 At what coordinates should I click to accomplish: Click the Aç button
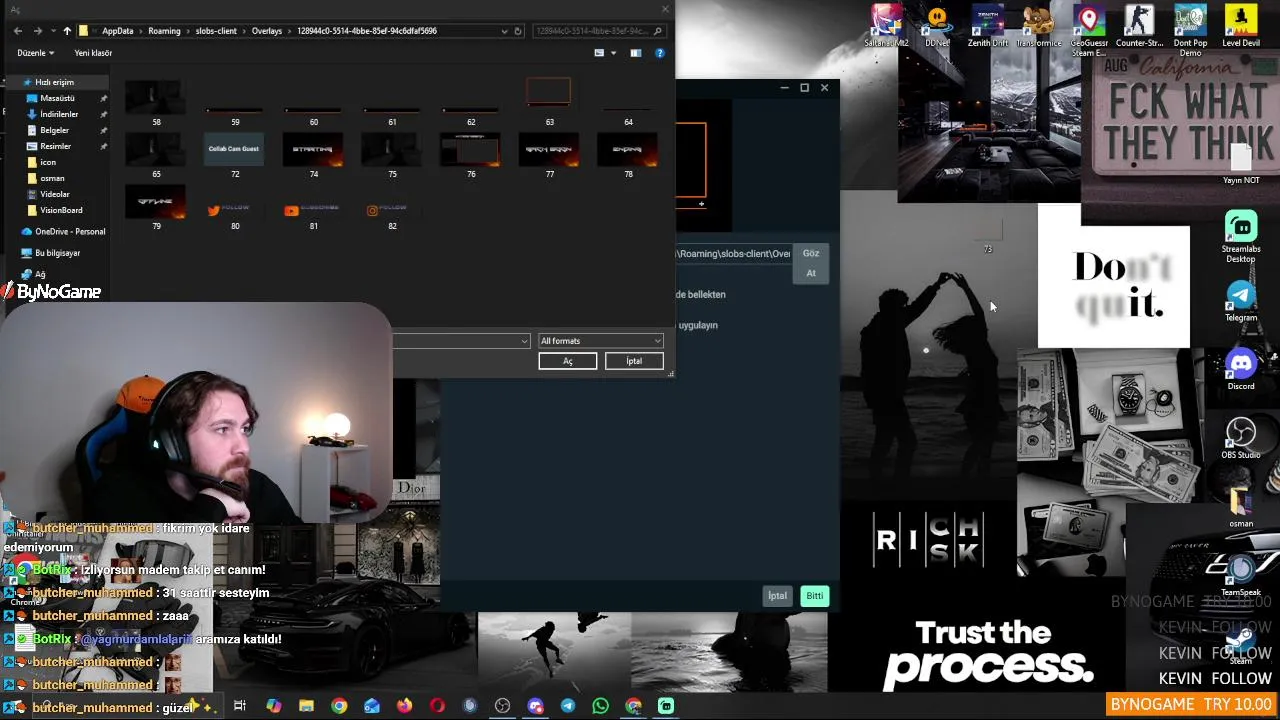coord(567,361)
